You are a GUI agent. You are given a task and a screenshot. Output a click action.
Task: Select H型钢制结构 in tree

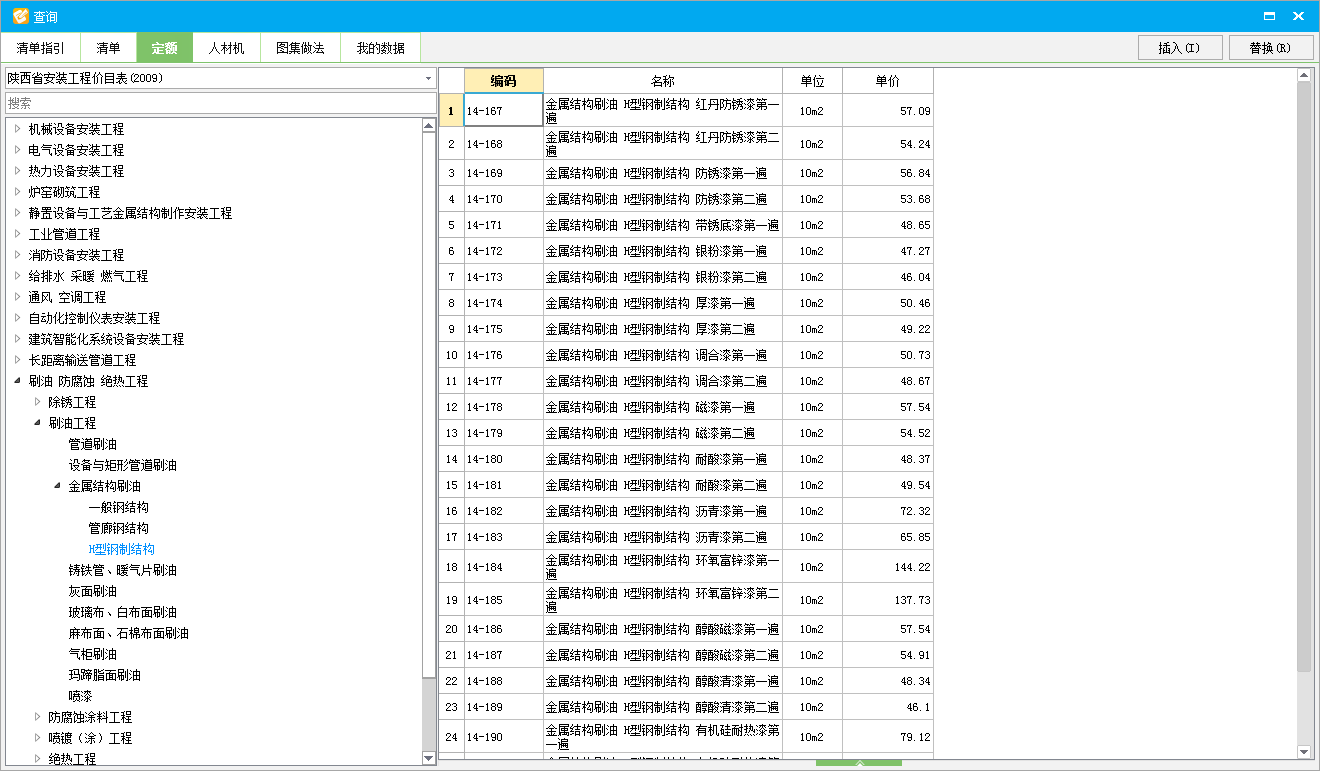click(121, 549)
